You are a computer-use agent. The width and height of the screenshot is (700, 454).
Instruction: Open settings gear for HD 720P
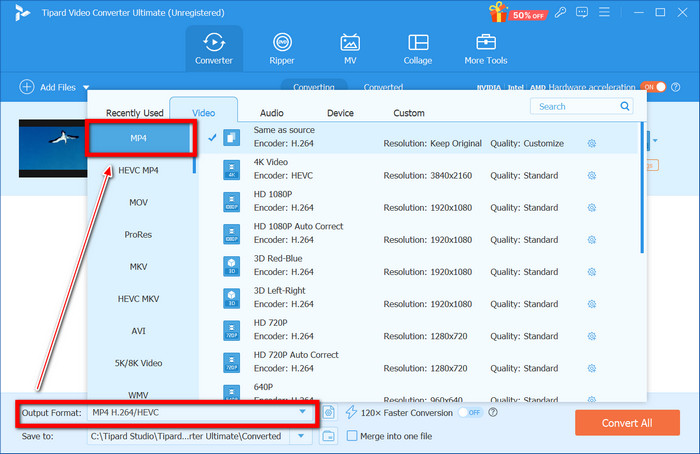tap(592, 336)
